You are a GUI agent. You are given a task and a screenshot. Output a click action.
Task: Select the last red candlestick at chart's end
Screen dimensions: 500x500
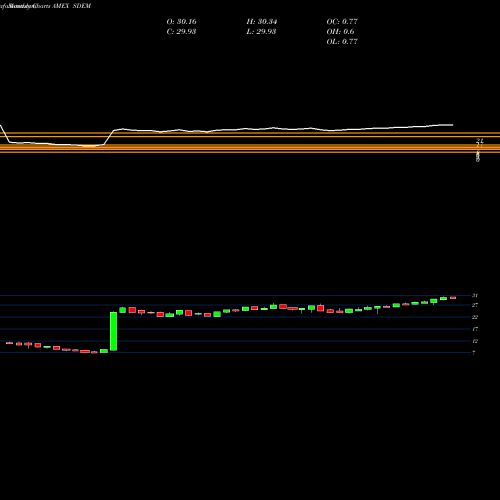point(453,298)
